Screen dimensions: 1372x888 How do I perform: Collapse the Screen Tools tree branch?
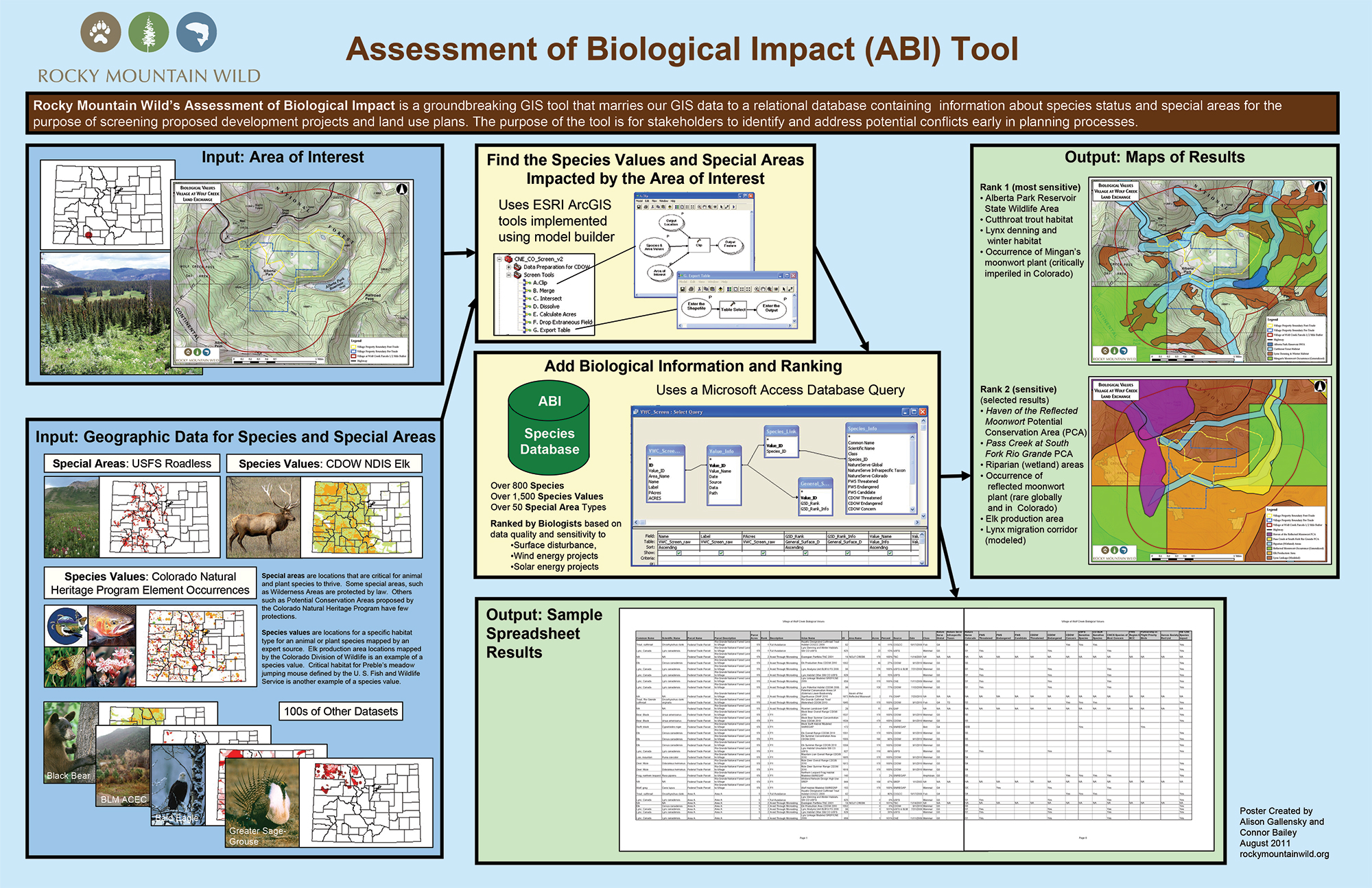coord(509,275)
